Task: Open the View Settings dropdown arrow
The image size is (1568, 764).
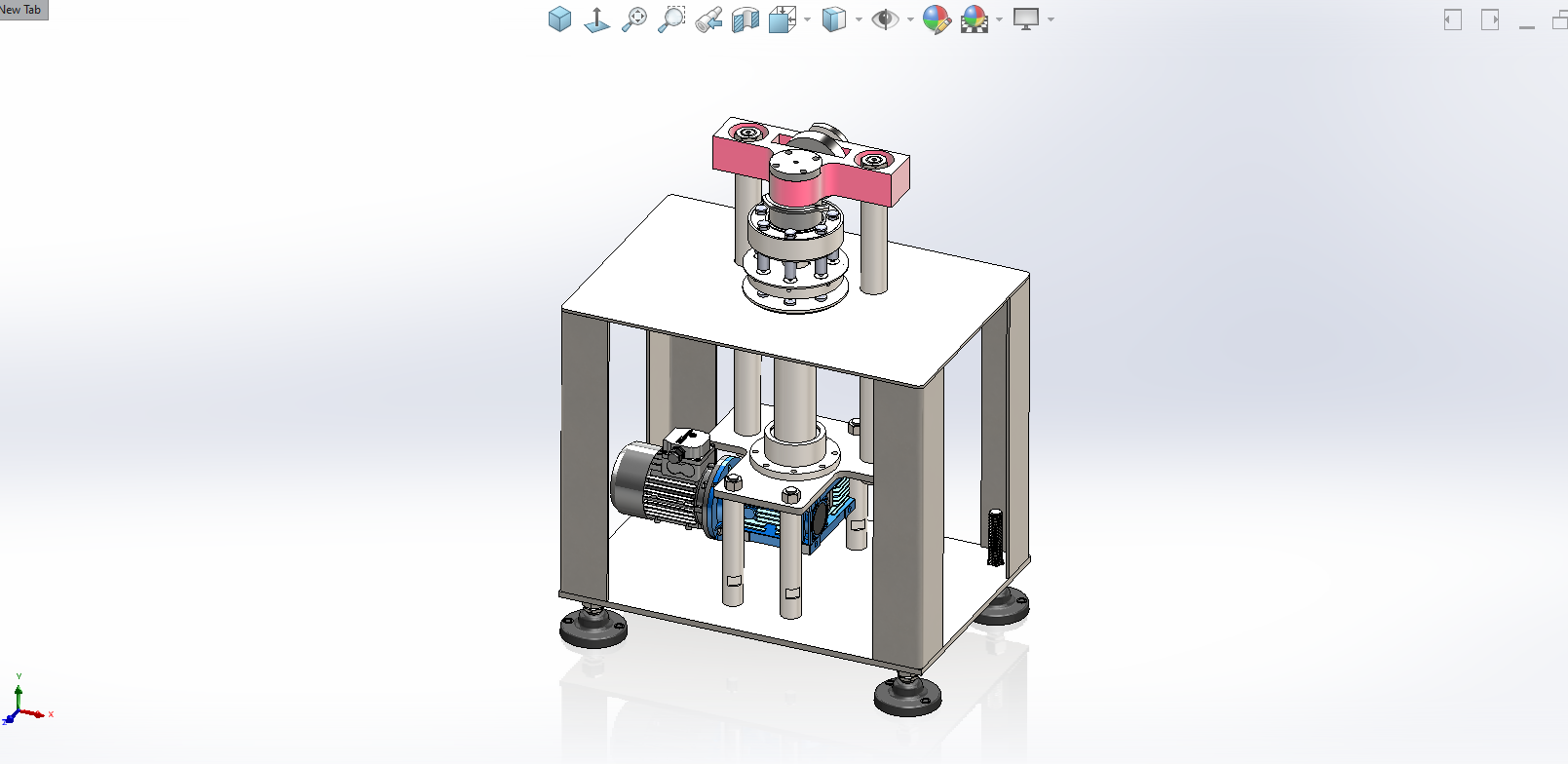Action: (x=1051, y=19)
